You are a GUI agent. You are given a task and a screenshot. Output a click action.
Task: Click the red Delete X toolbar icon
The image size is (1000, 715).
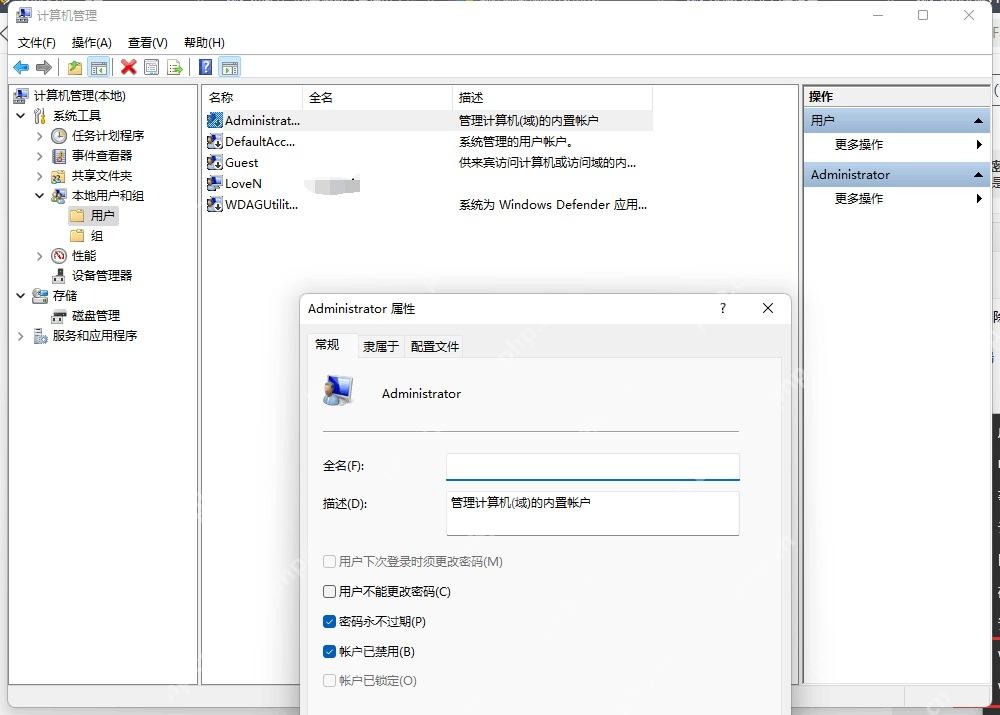(128, 67)
